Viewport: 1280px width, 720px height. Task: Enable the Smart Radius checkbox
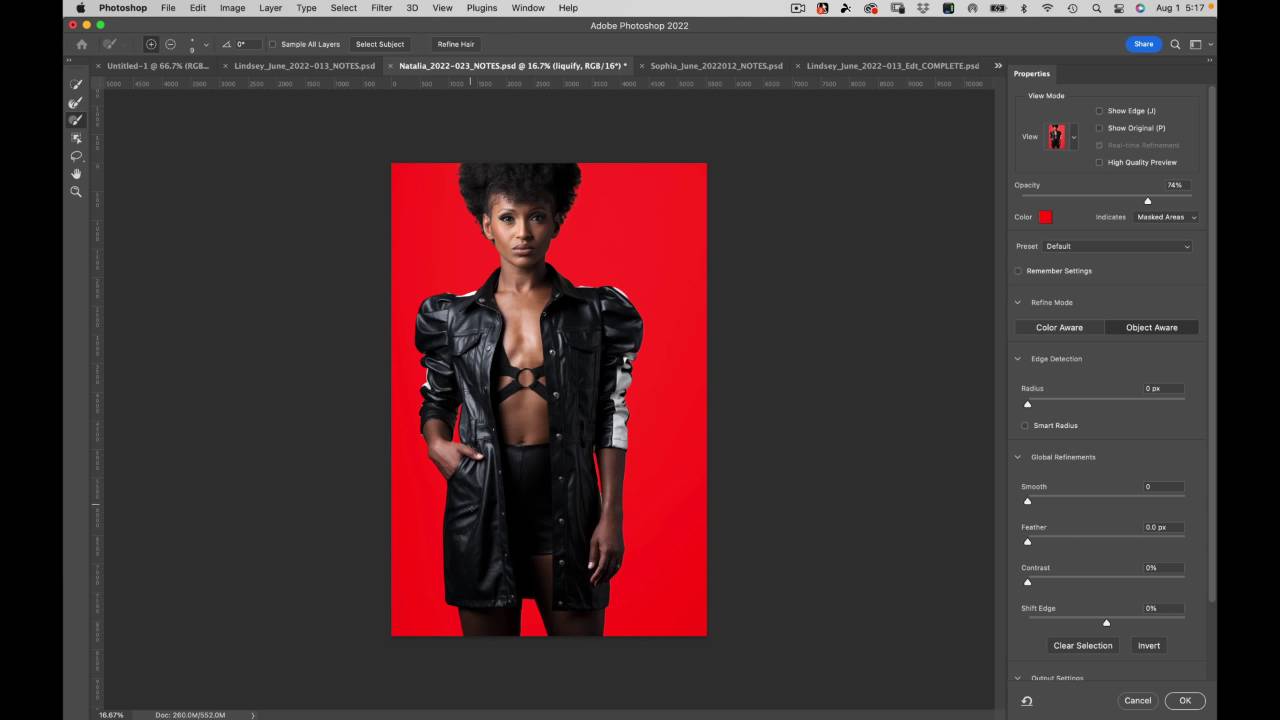click(x=1025, y=426)
